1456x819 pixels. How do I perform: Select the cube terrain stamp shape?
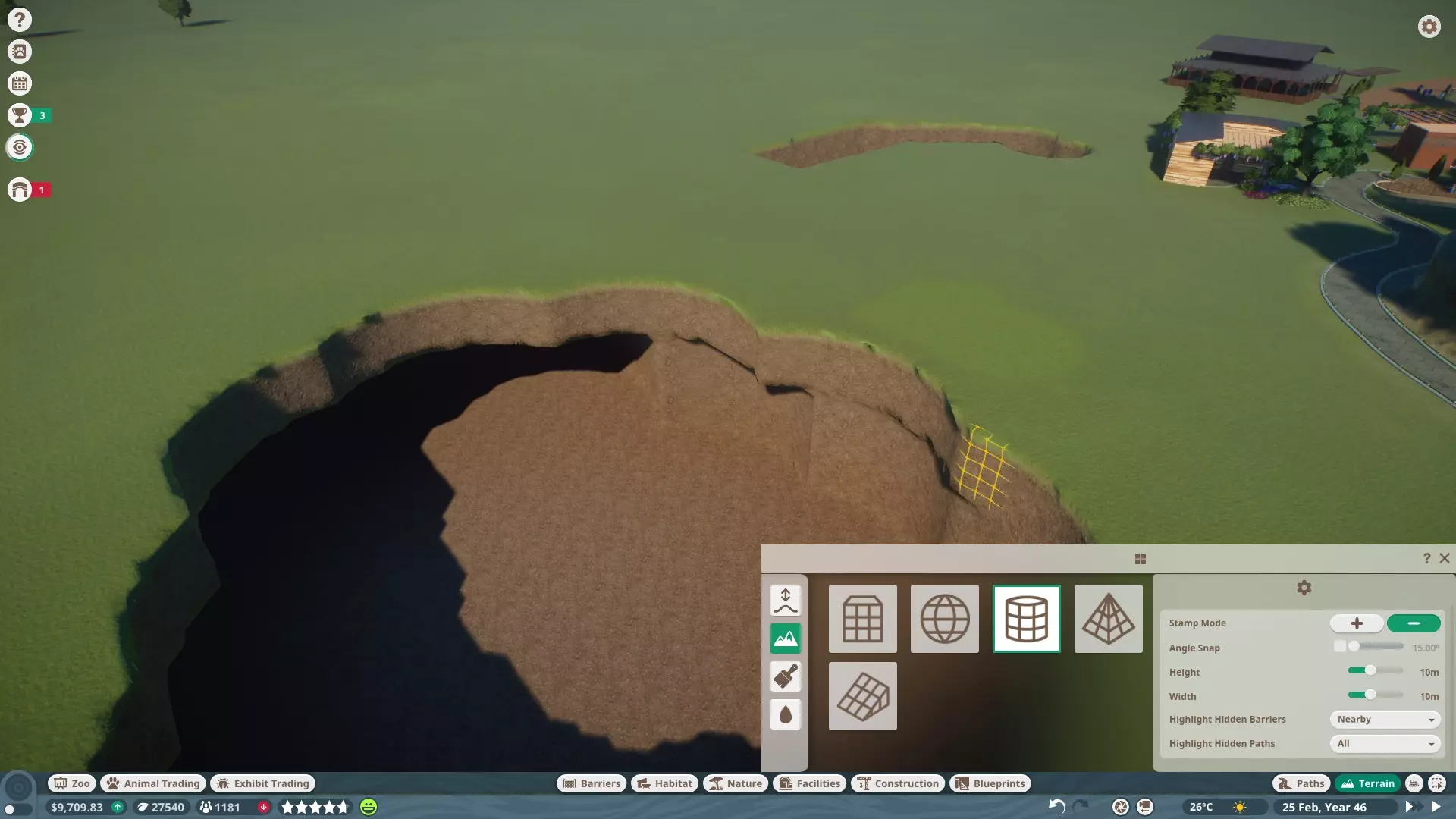862,619
